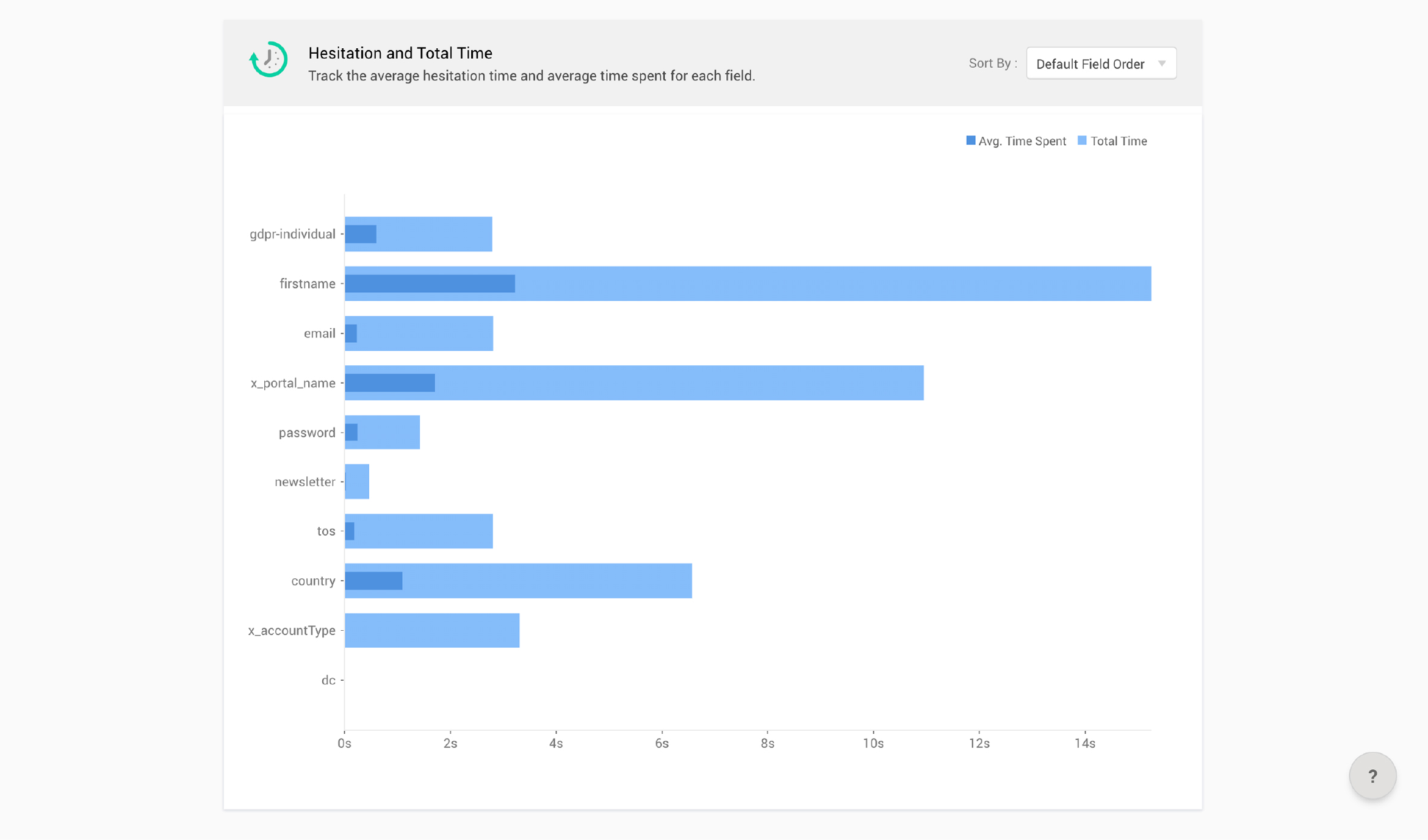
Task: Click the firstname average time dark bar
Action: pos(430,284)
